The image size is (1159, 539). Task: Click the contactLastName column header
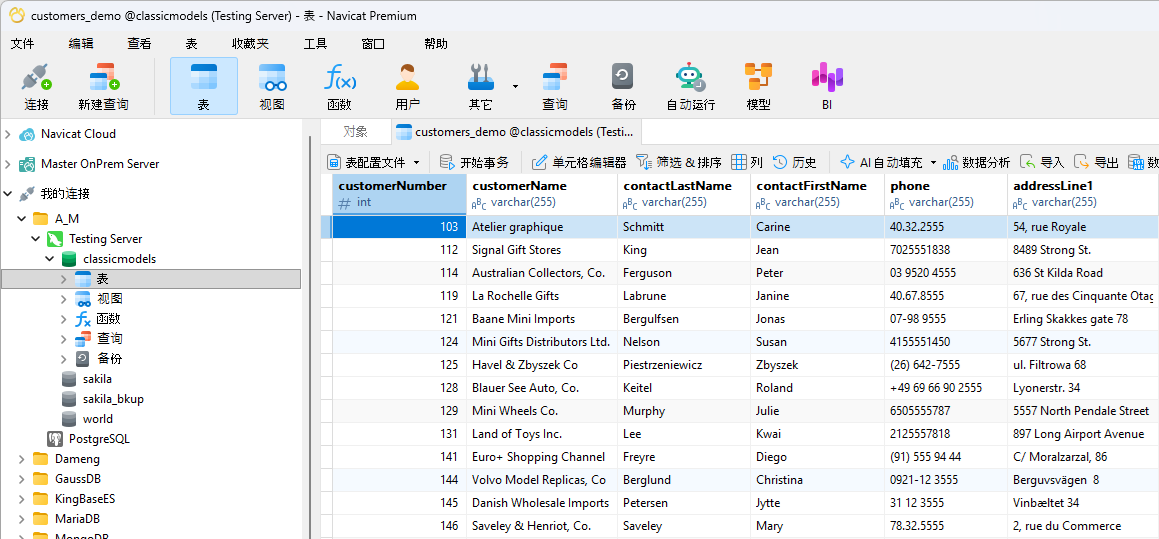click(684, 194)
